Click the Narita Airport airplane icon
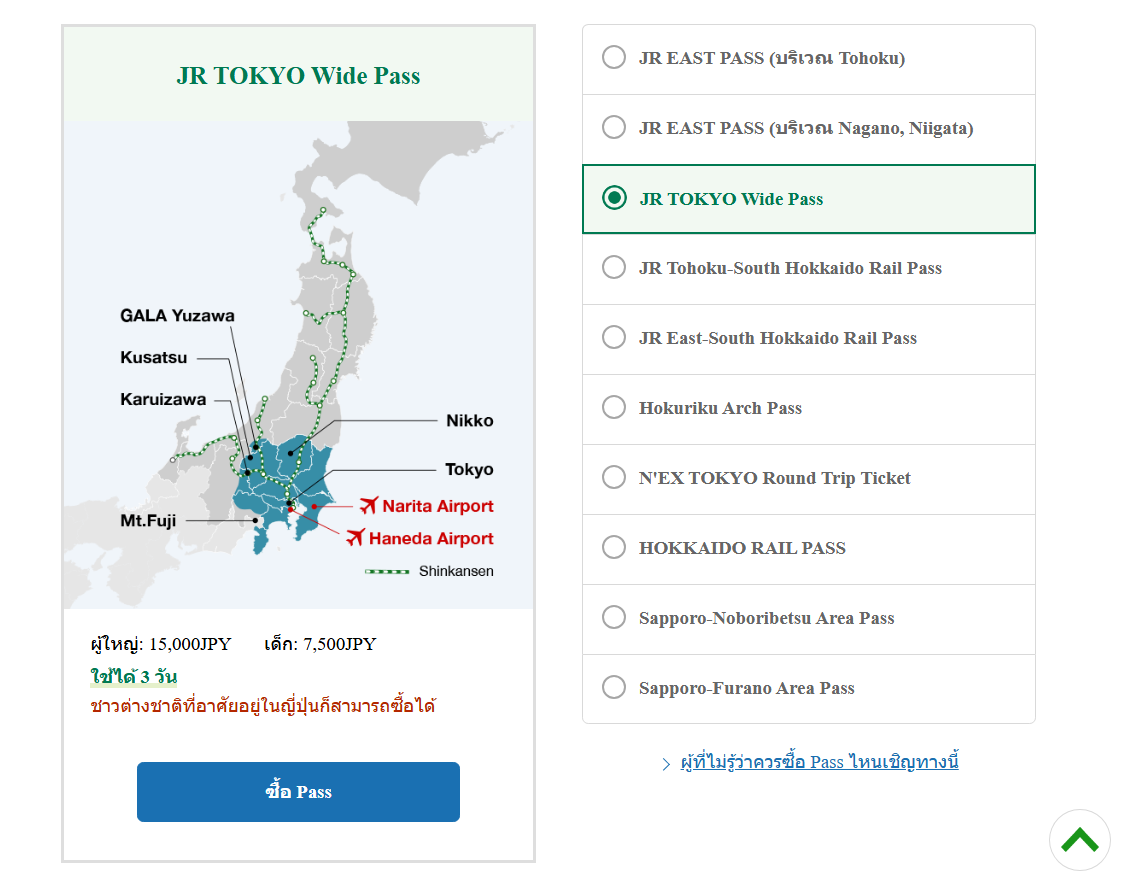 click(x=368, y=505)
